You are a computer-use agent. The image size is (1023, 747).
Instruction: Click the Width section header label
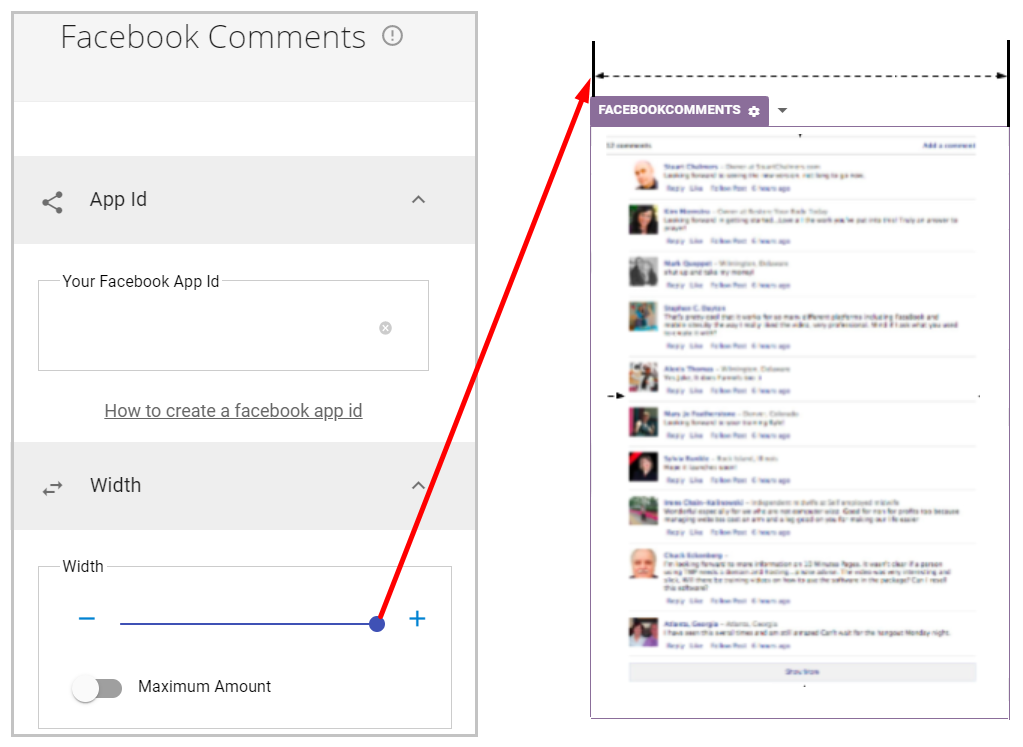(115, 485)
